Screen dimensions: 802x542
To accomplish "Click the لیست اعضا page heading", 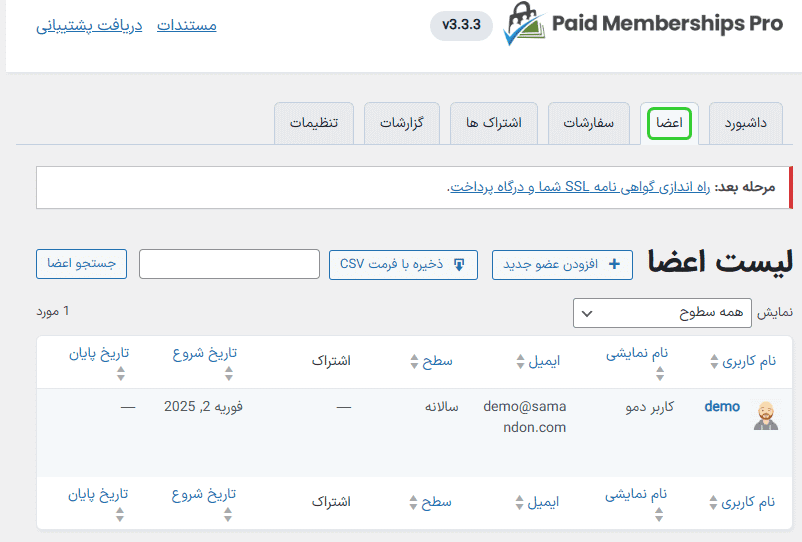I will (720, 262).
